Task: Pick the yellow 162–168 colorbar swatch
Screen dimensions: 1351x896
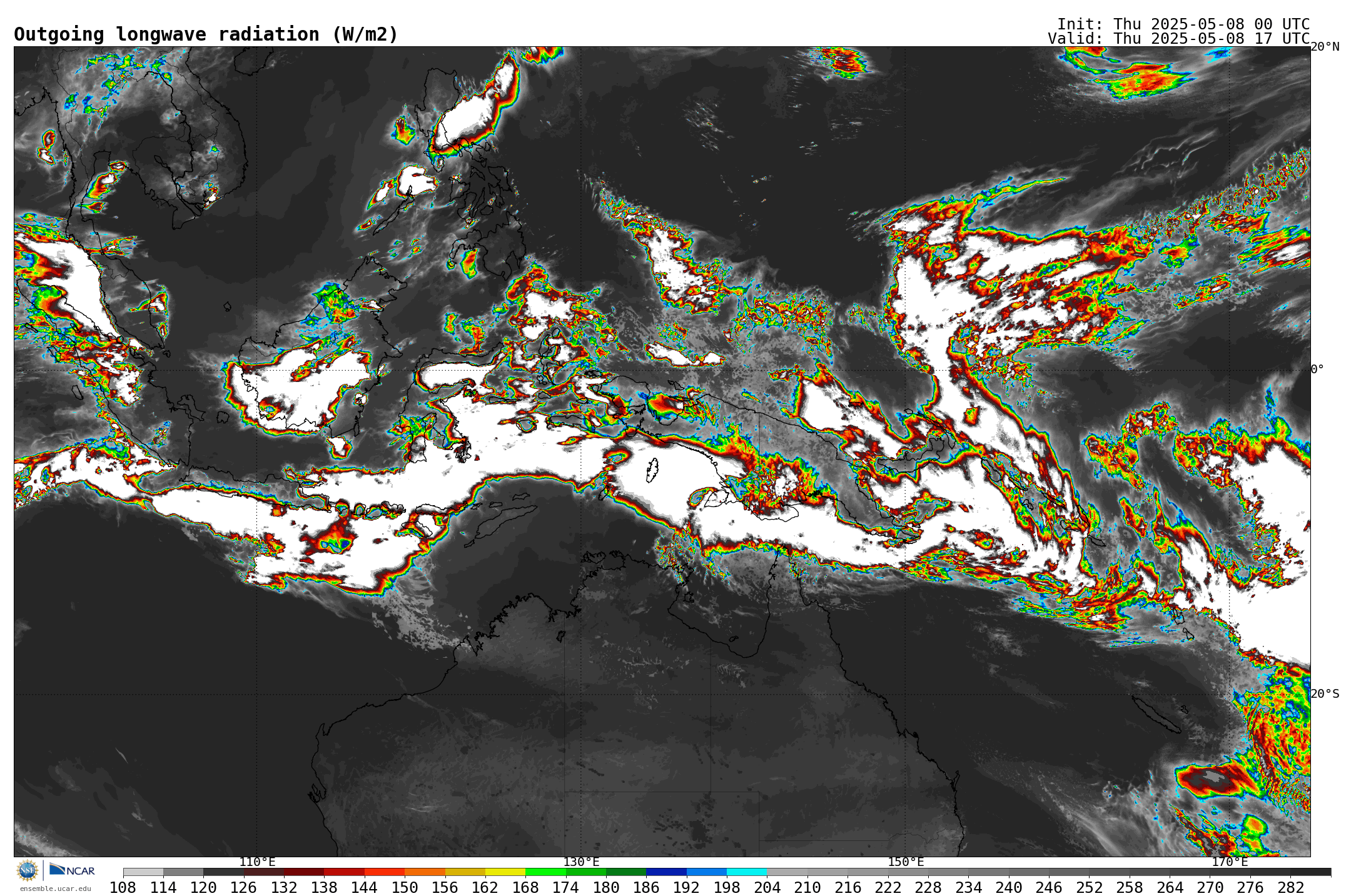Action: [505, 872]
